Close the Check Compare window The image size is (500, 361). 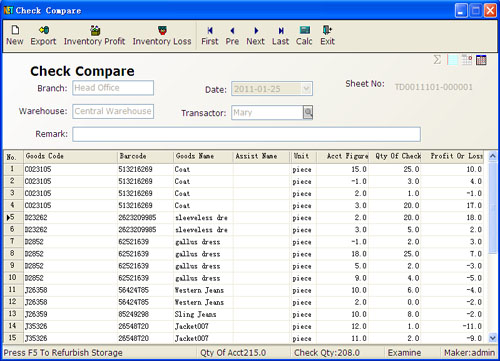[490, 11]
